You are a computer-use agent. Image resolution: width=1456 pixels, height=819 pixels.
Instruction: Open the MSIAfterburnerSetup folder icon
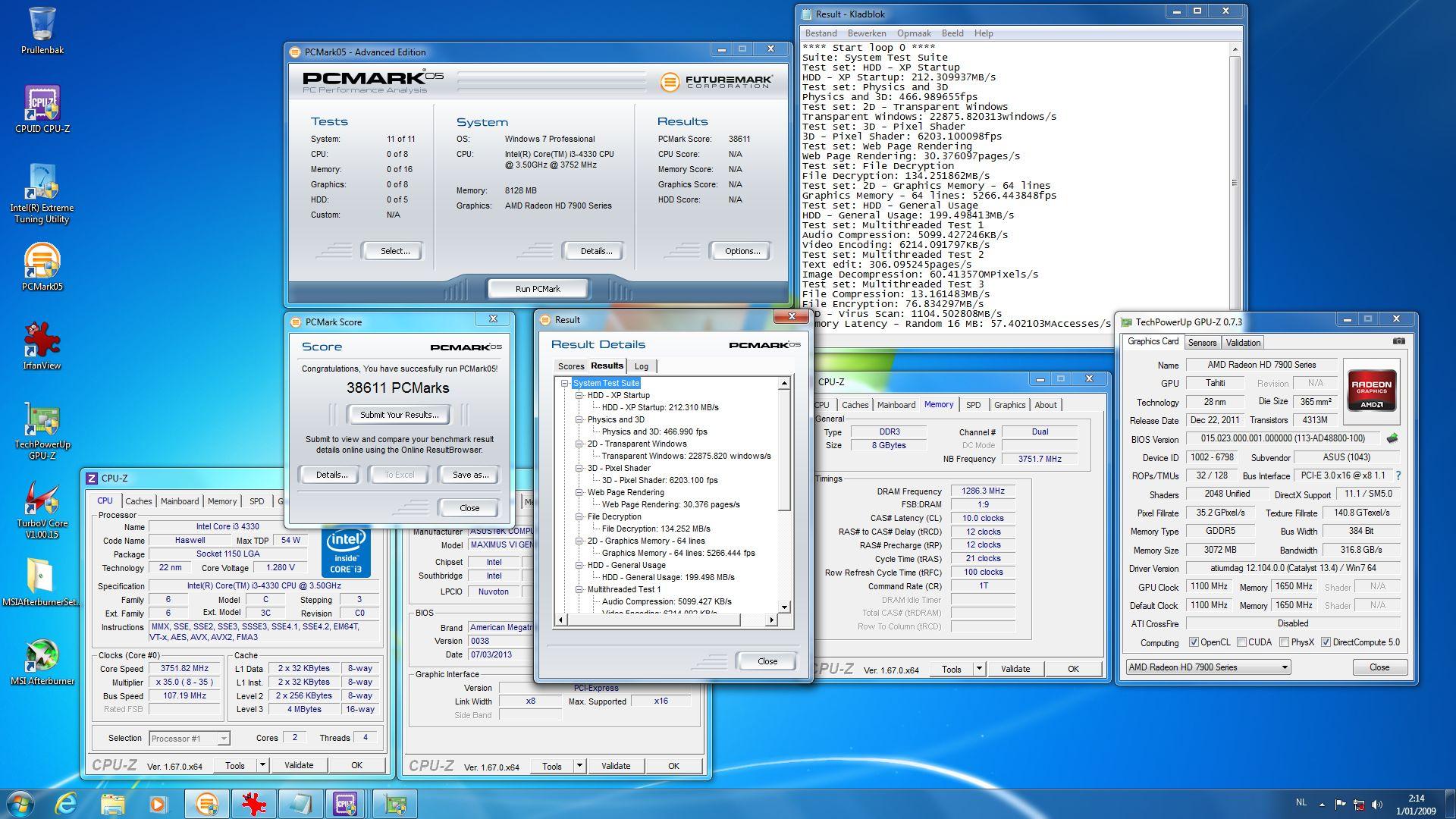coord(42,583)
